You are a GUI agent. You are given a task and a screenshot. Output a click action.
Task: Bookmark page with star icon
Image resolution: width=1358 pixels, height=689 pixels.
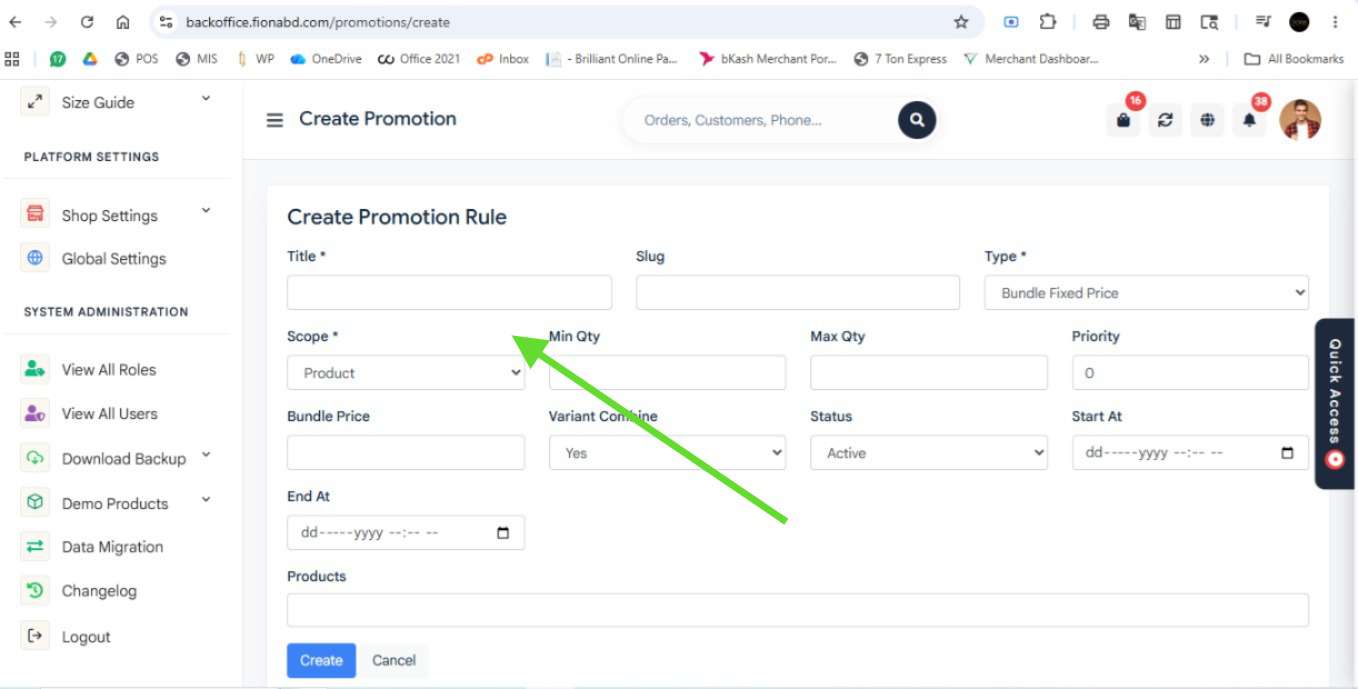[x=961, y=22]
